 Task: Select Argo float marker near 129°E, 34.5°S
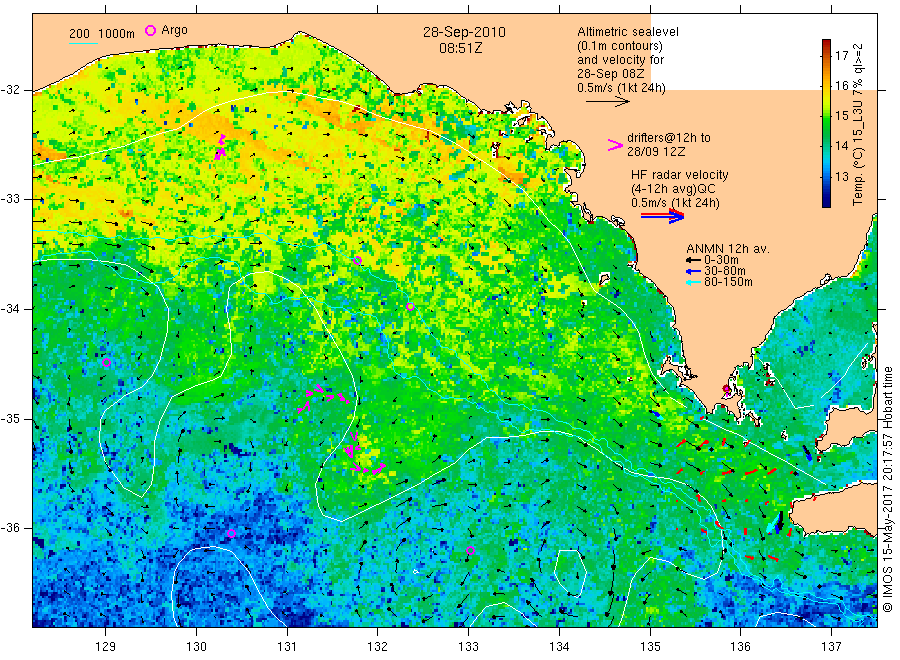(106, 362)
